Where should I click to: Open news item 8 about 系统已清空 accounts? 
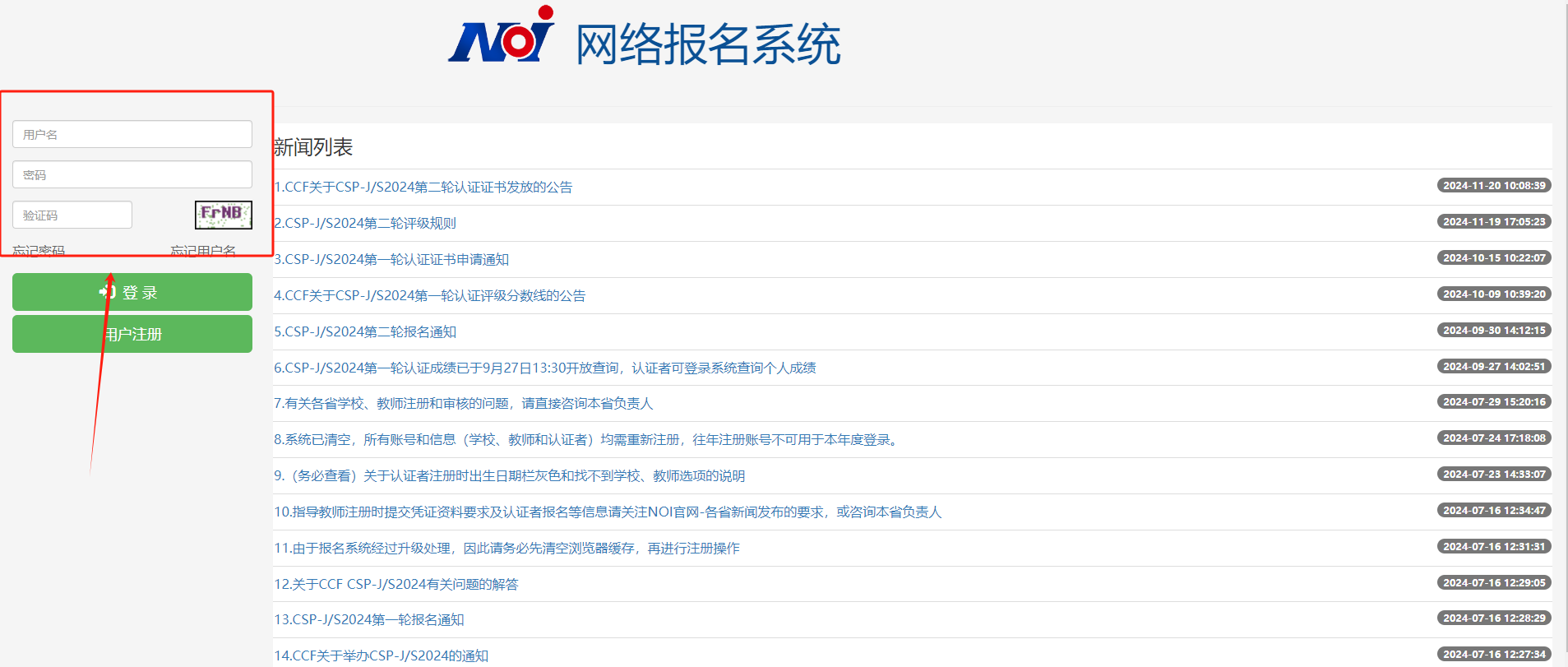pos(587,439)
